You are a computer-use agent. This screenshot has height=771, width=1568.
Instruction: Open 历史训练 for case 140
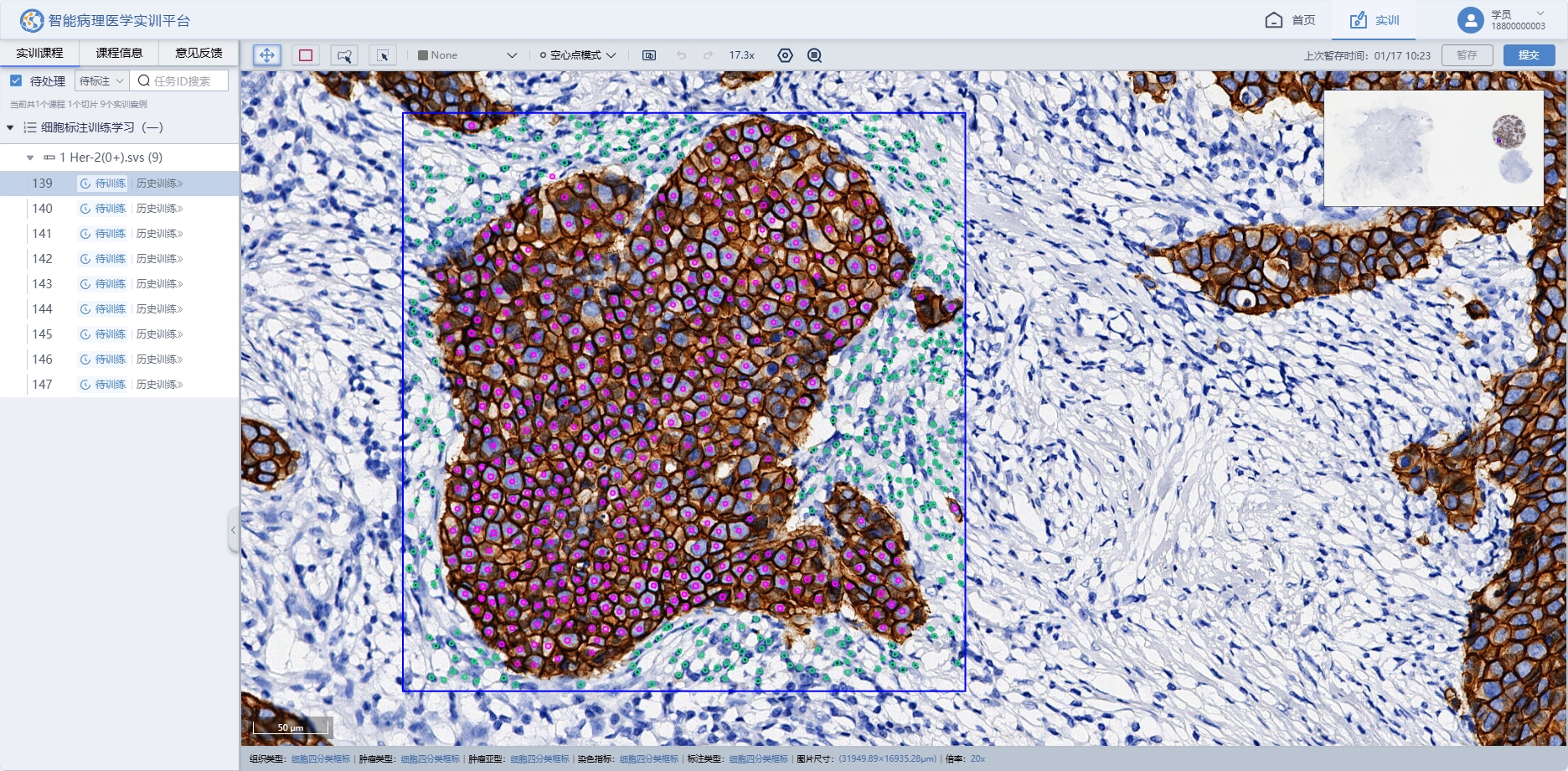159,209
